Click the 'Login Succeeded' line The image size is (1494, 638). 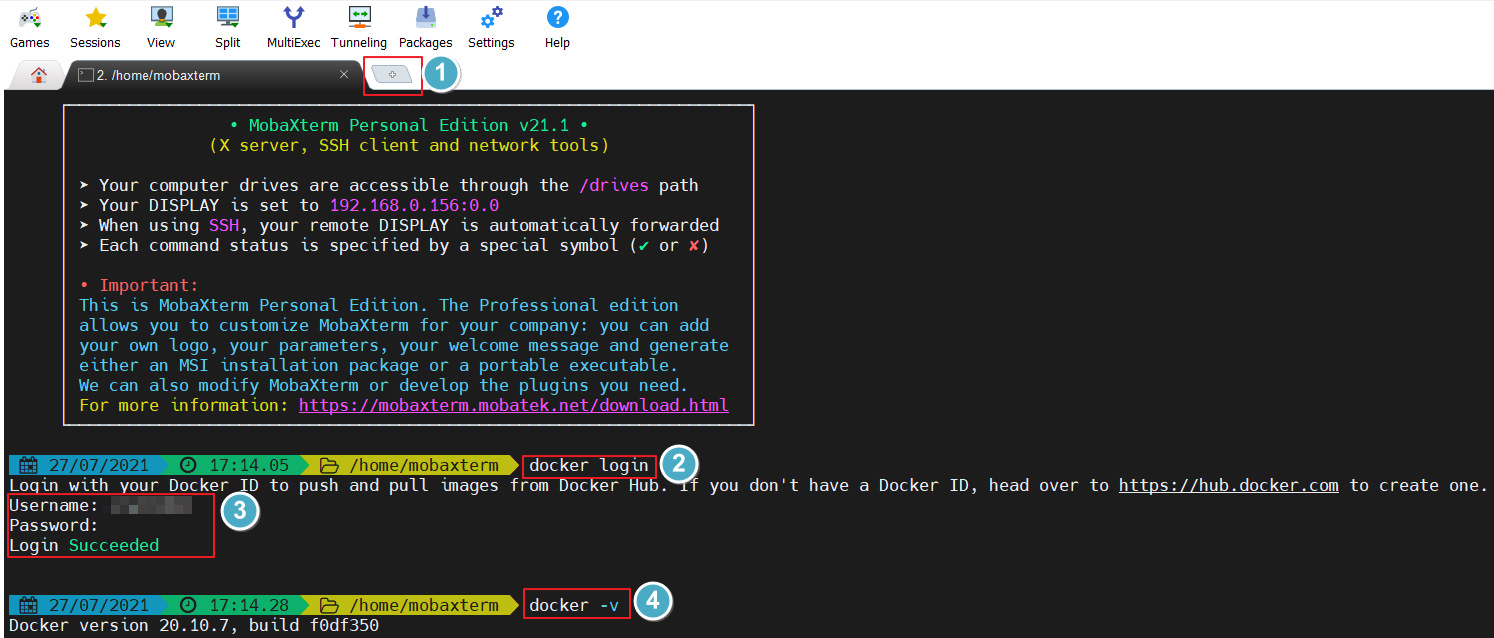pyautogui.click(x=84, y=546)
